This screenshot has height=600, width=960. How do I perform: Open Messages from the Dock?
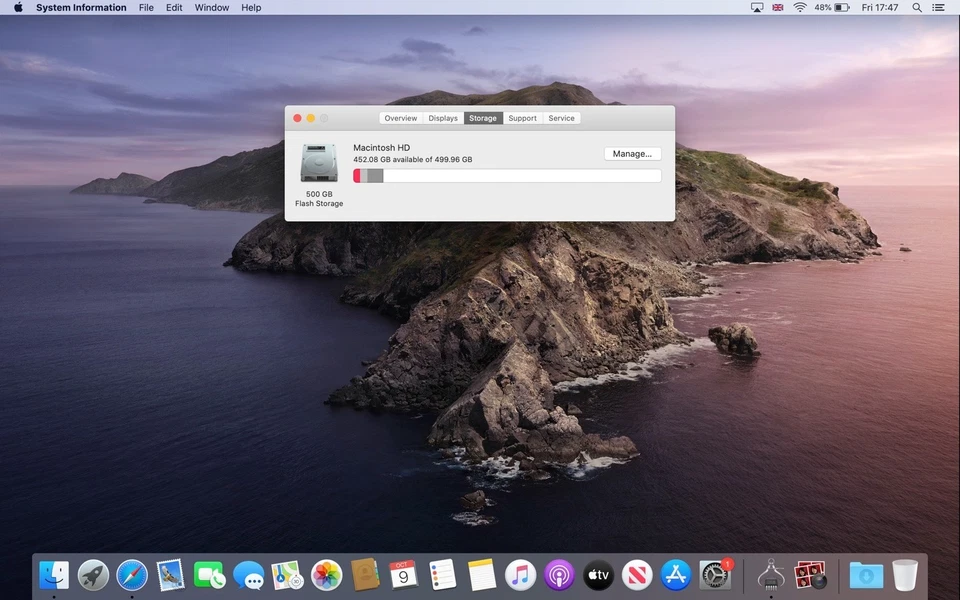[249, 576]
